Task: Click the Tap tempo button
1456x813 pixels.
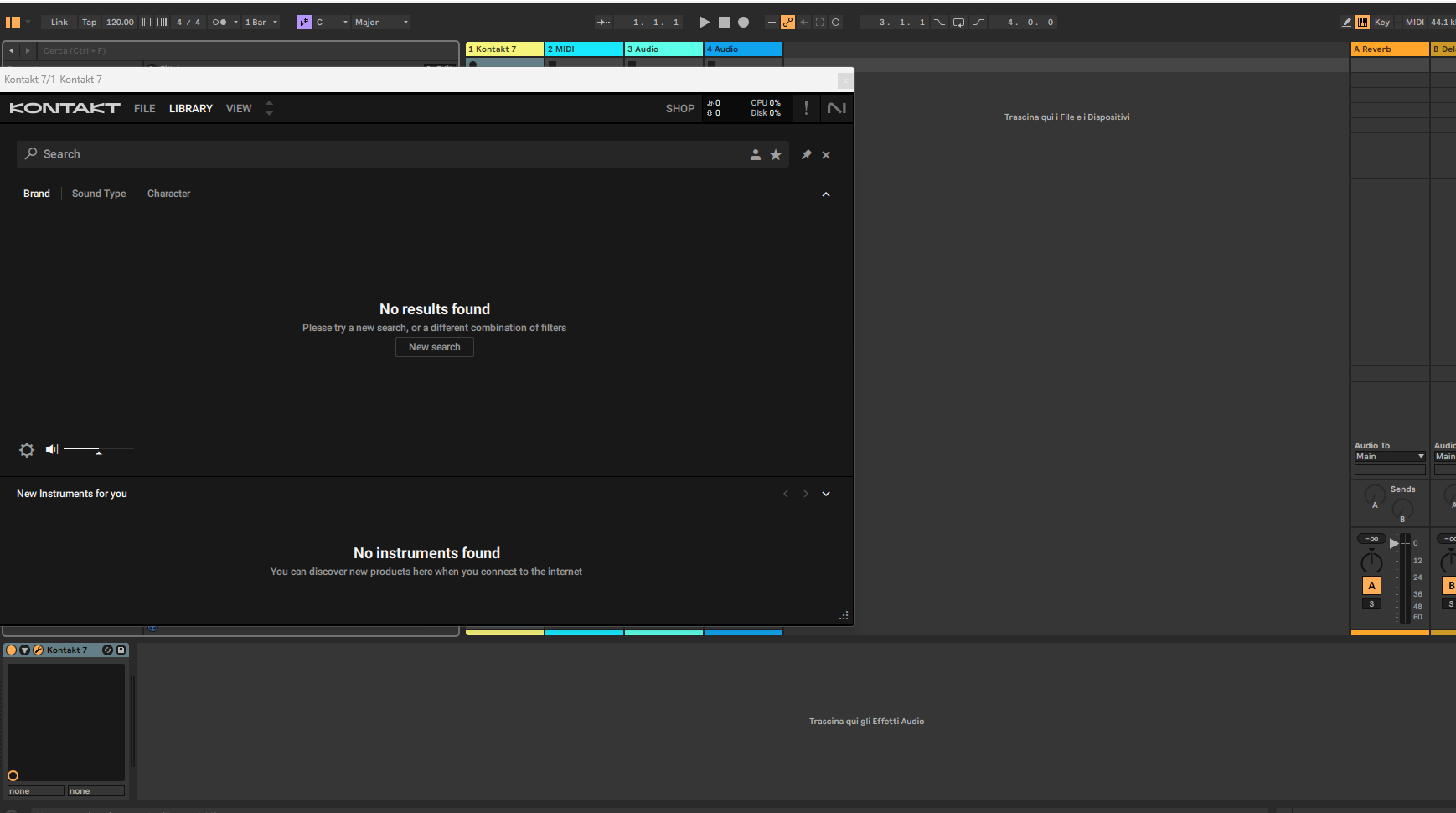Action: point(89,23)
